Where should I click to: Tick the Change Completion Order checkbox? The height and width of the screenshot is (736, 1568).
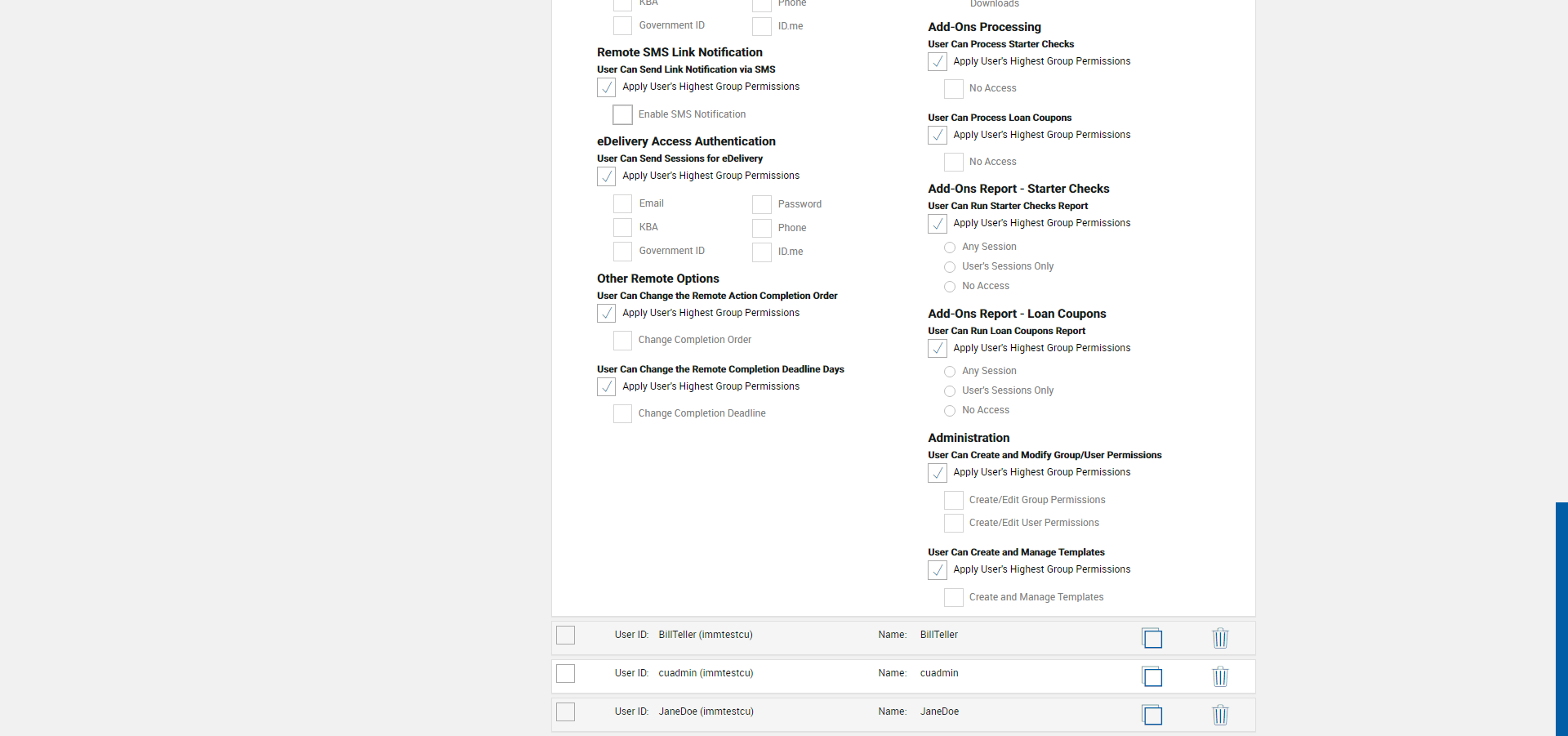[x=622, y=341]
